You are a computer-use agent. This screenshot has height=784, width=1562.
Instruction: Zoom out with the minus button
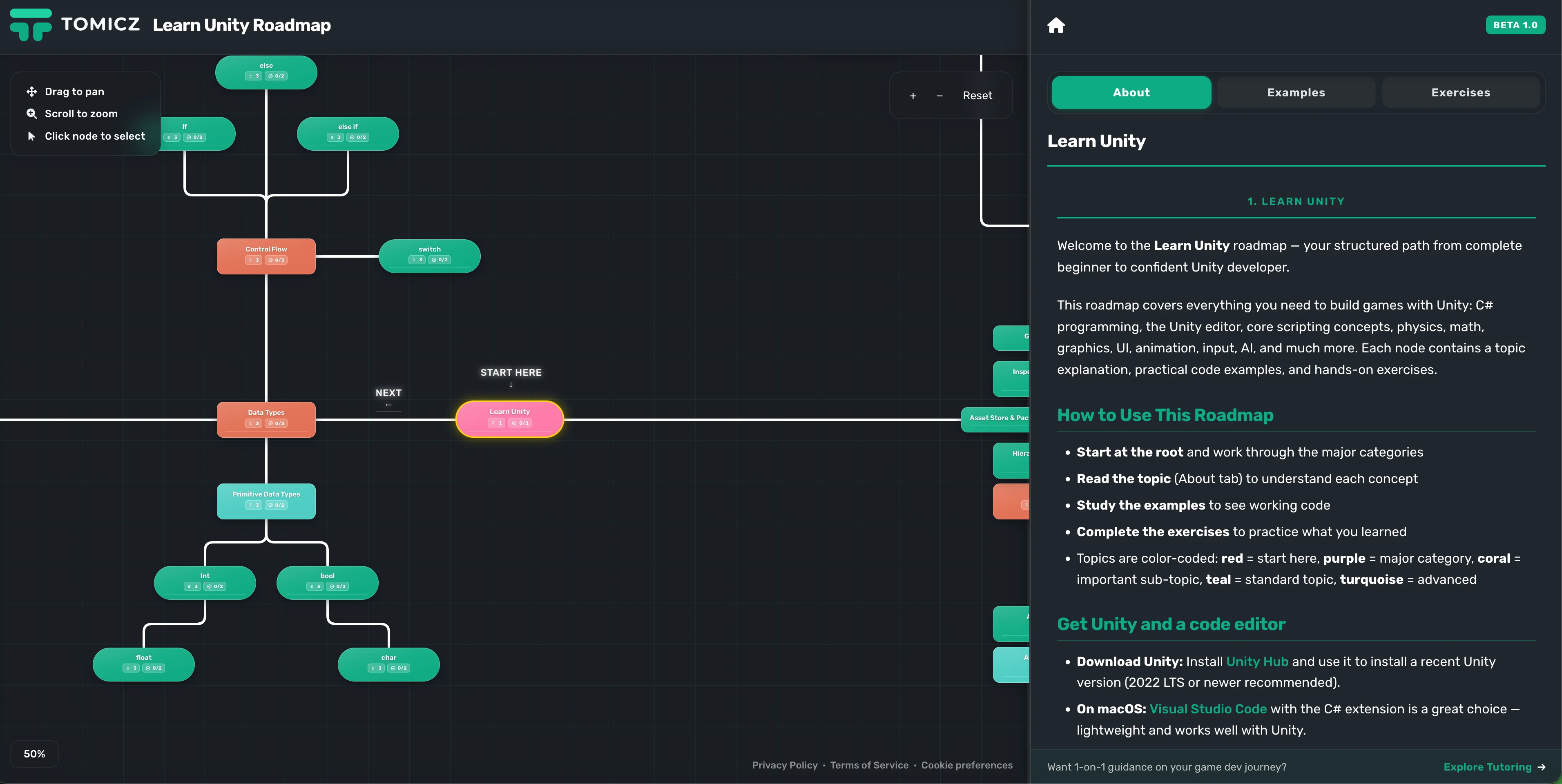[x=939, y=96]
